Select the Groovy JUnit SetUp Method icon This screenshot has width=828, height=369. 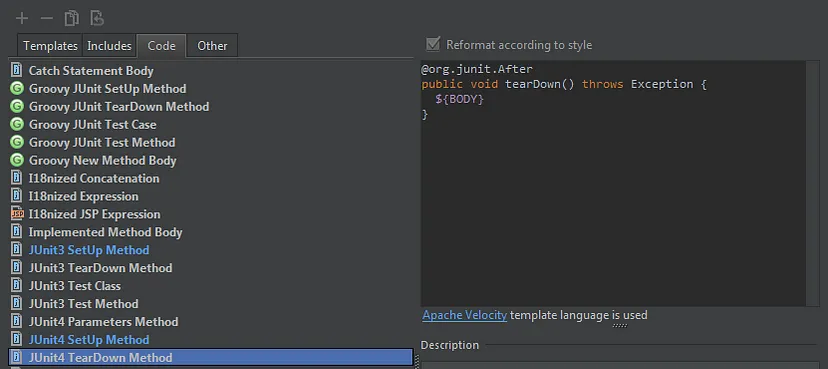(17, 88)
